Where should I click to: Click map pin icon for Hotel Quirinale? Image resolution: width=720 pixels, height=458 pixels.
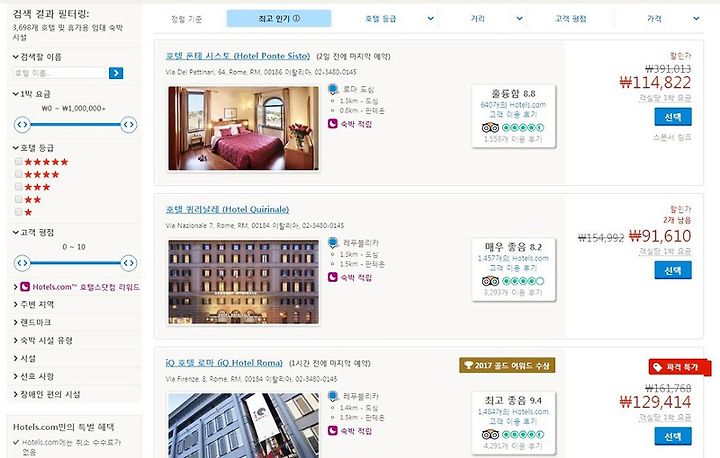point(333,243)
